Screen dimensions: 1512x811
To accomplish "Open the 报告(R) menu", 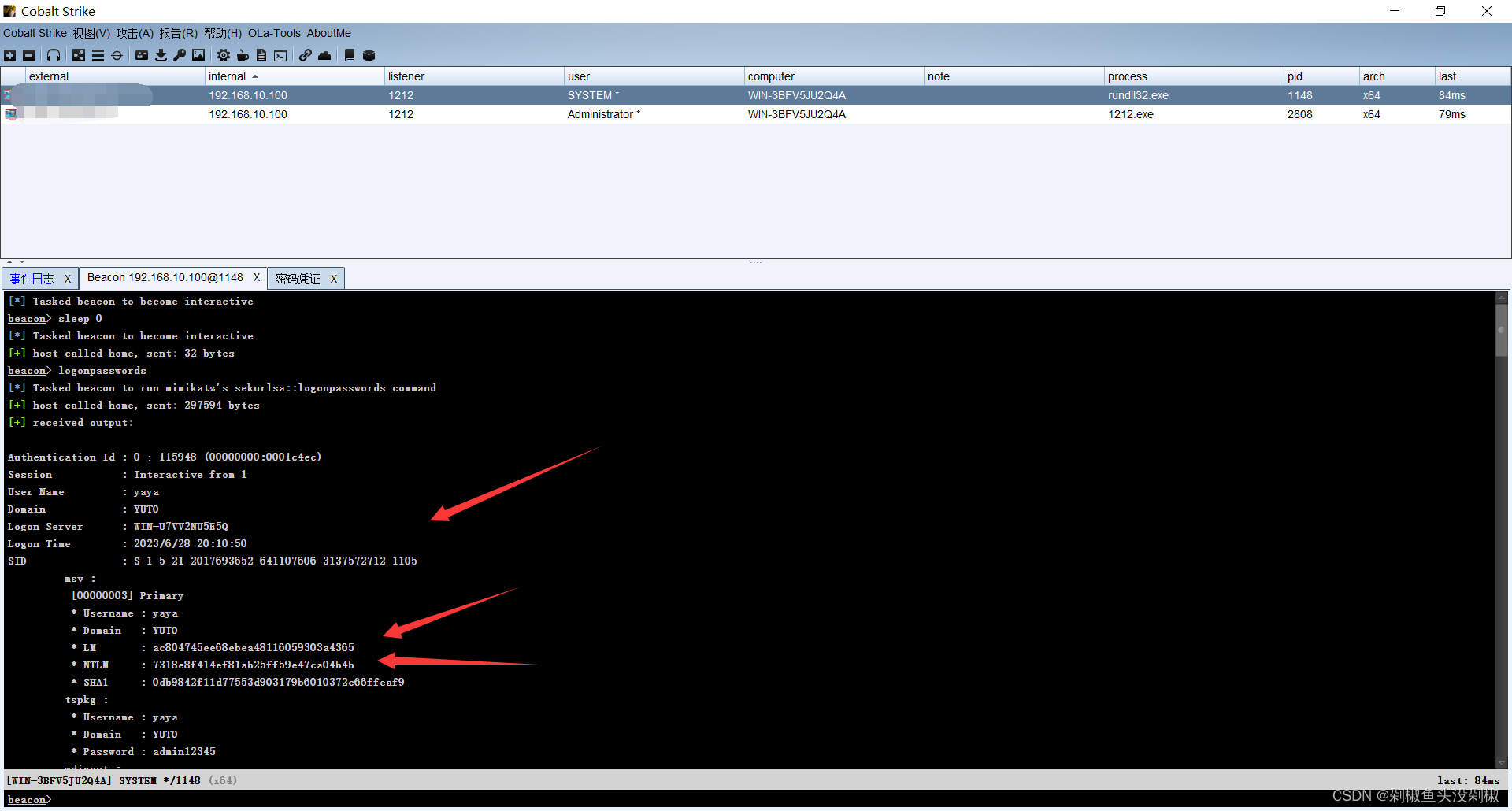I will click(178, 33).
